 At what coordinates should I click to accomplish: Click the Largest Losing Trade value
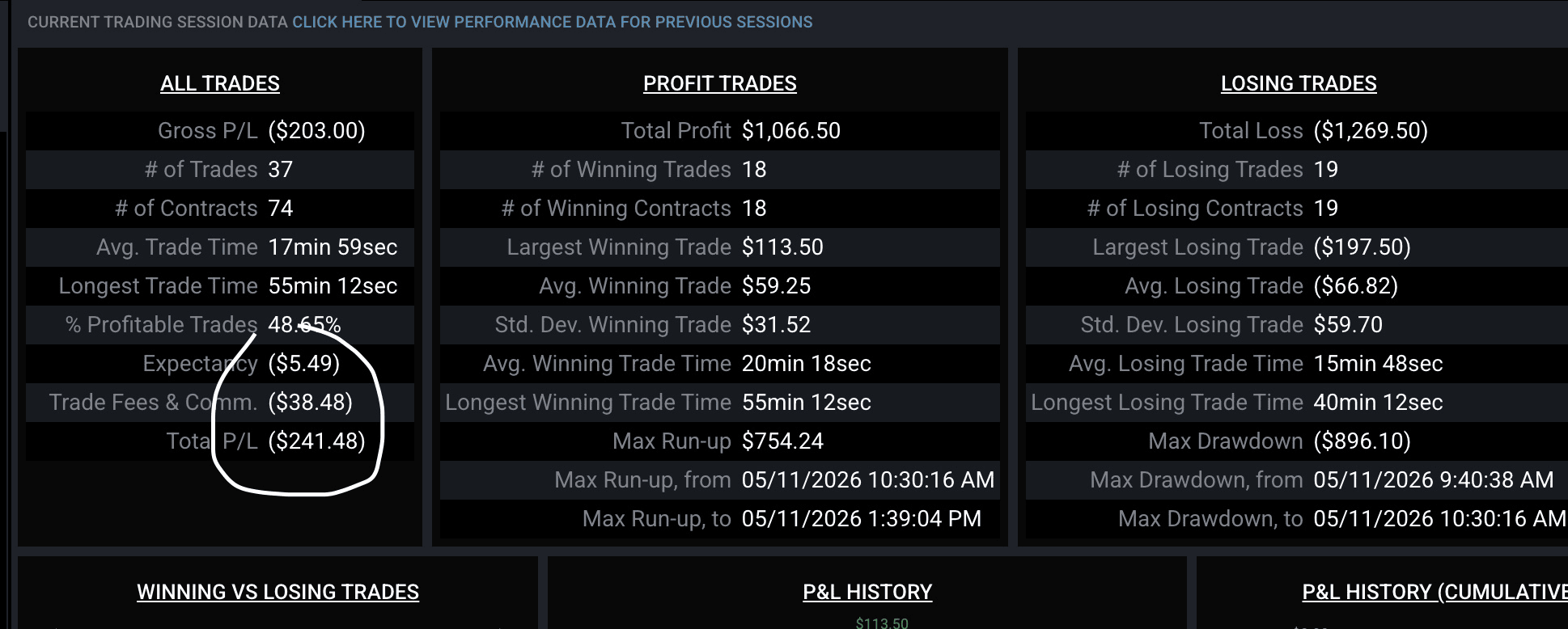click(x=1362, y=247)
